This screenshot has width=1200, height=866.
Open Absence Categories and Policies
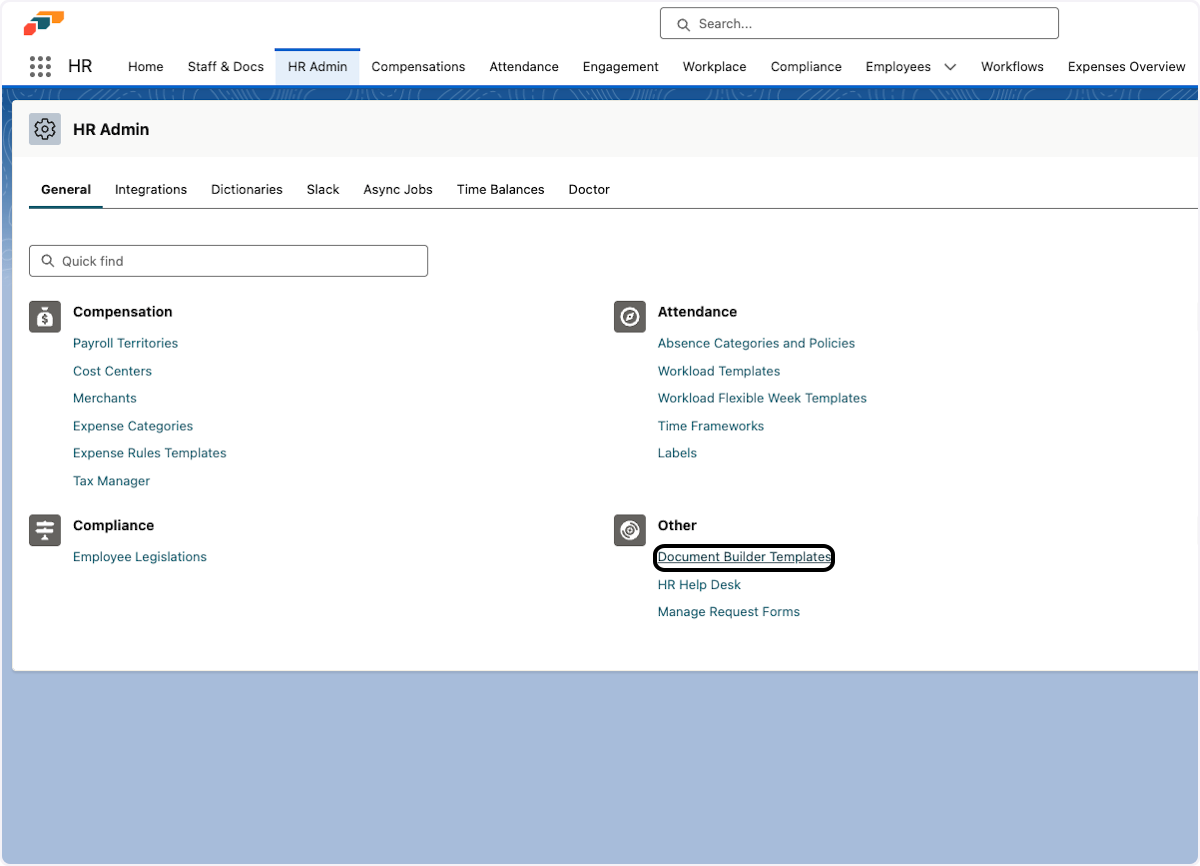click(x=756, y=343)
